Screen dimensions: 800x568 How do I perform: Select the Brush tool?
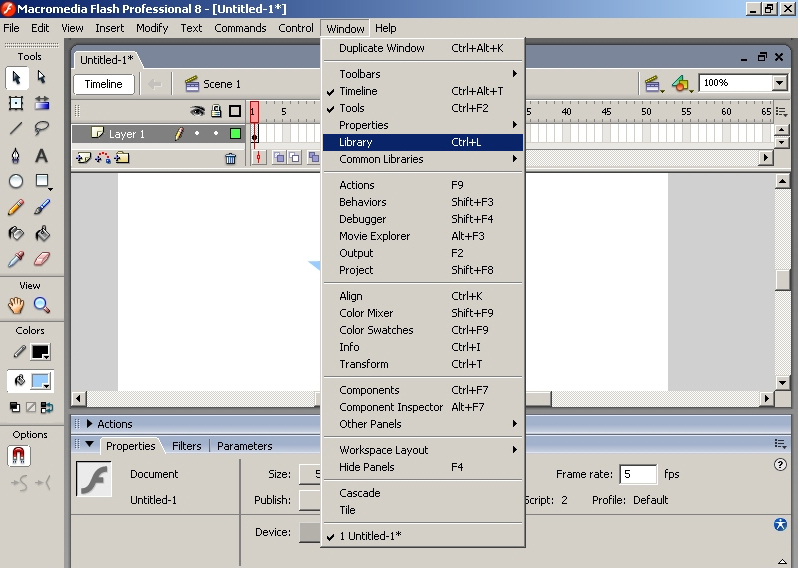42,207
